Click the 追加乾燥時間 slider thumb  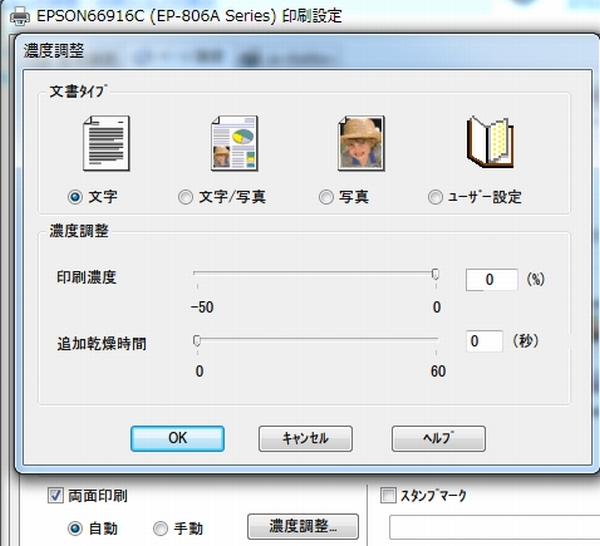pos(197,340)
